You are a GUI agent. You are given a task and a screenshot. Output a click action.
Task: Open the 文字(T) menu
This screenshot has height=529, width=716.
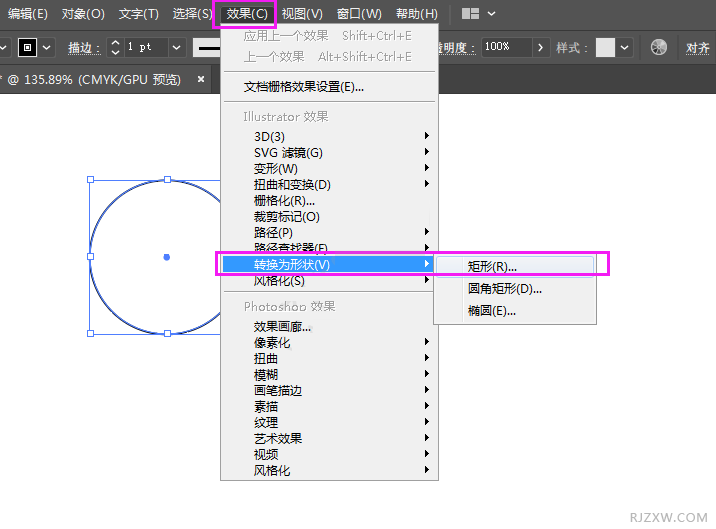139,14
